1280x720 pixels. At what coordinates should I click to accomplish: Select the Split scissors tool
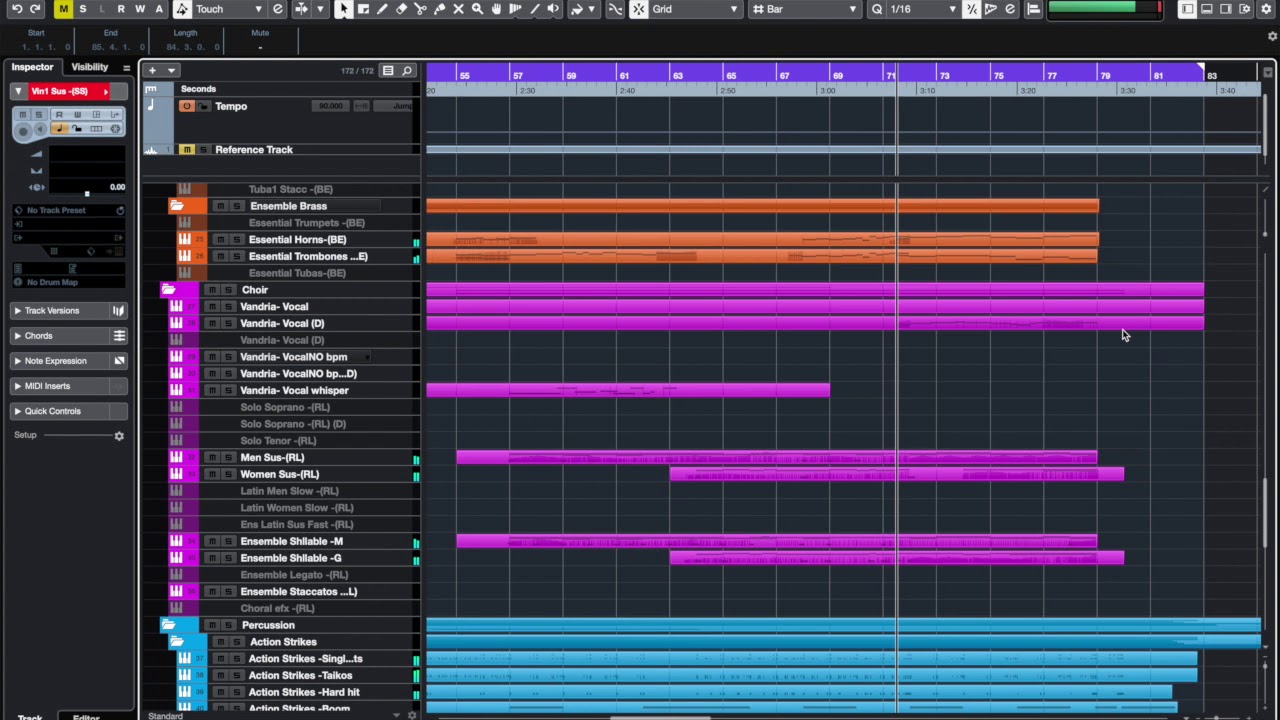coord(420,9)
